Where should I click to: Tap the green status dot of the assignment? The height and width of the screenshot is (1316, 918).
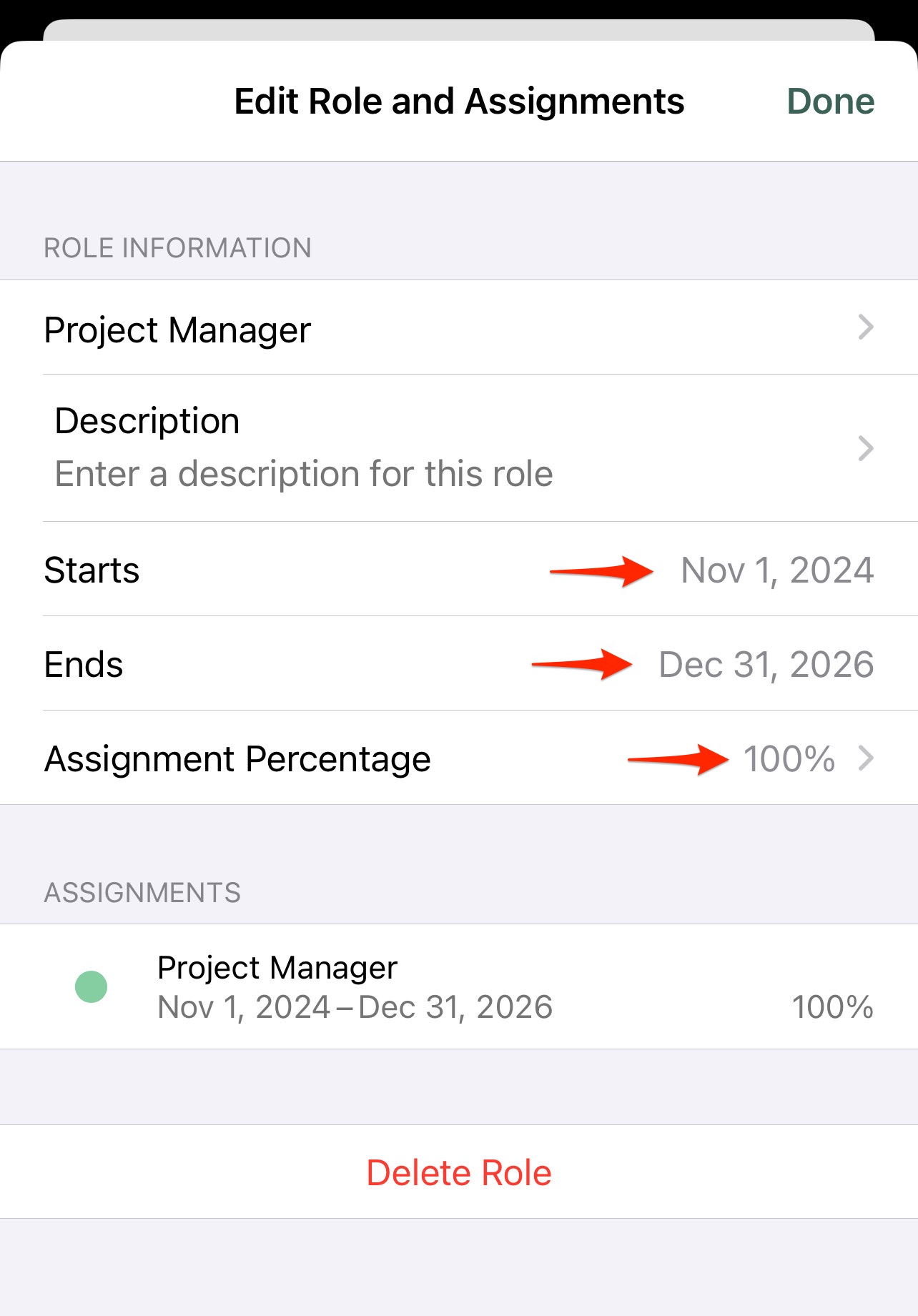click(92, 987)
